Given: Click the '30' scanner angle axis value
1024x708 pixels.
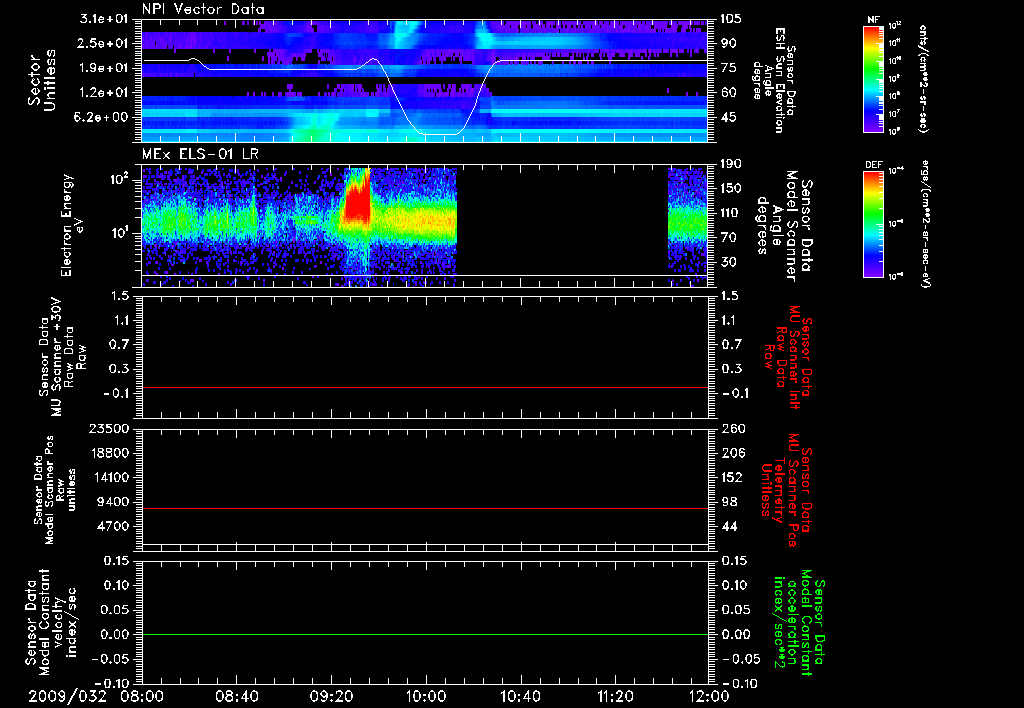Looking at the screenshot, I should (x=728, y=263).
